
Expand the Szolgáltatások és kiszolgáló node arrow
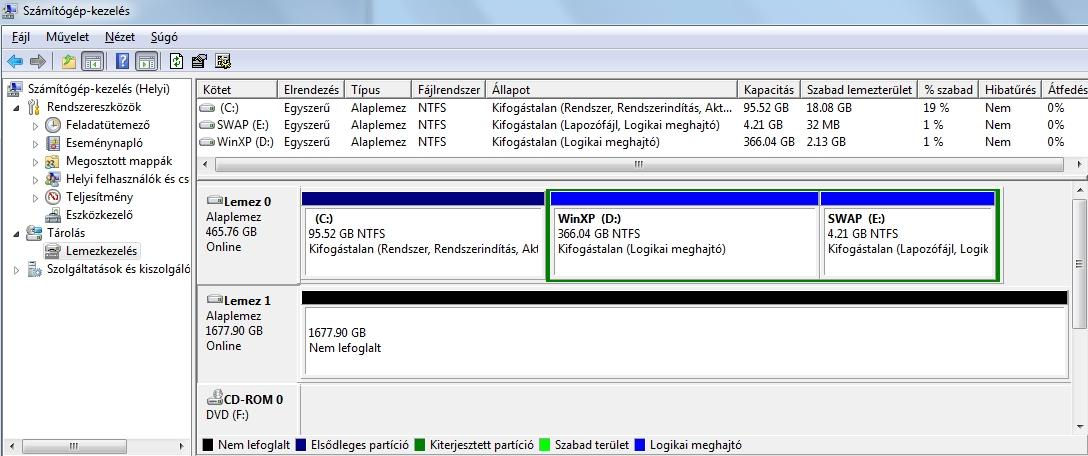point(17,270)
